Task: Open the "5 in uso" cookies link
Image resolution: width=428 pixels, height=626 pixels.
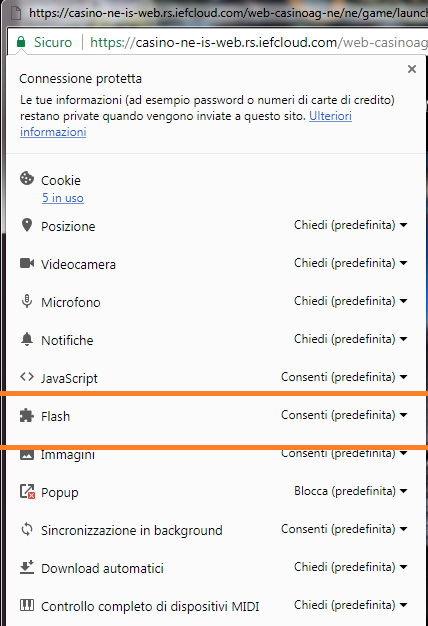Action: tap(63, 198)
